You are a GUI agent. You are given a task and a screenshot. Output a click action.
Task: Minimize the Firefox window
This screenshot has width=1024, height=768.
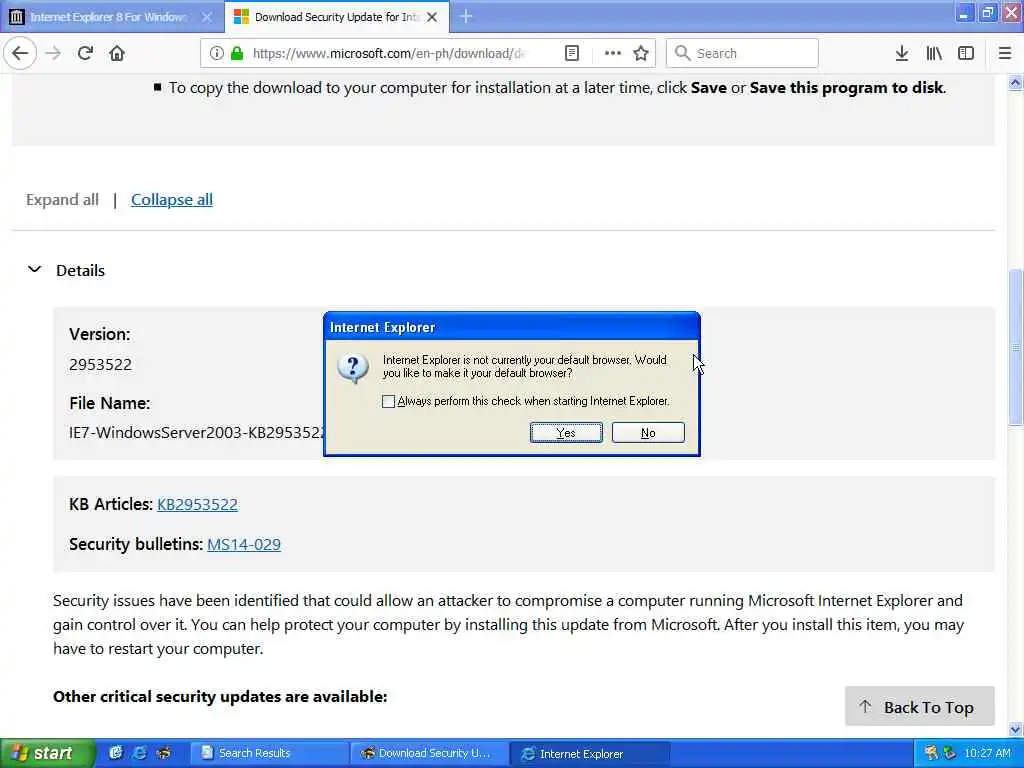(963, 13)
